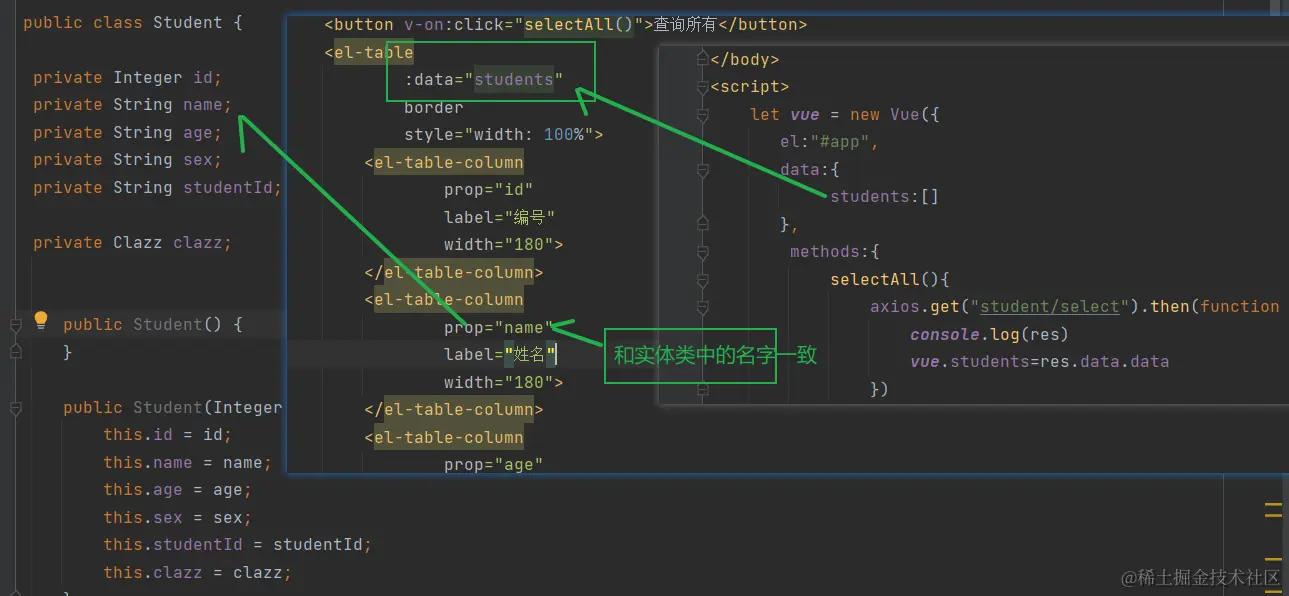Click width="180" below label="姓名"
Screen dimensions: 1289x596
[x=499, y=382]
